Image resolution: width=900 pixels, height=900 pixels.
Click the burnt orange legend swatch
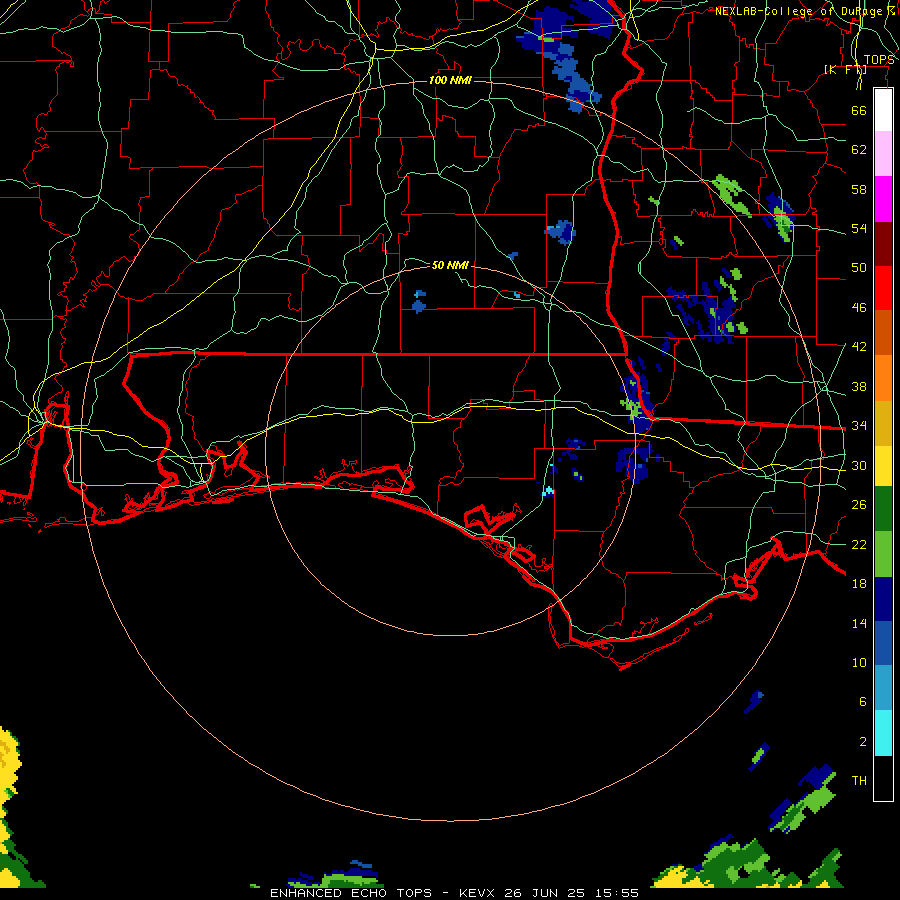pos(883,333)
